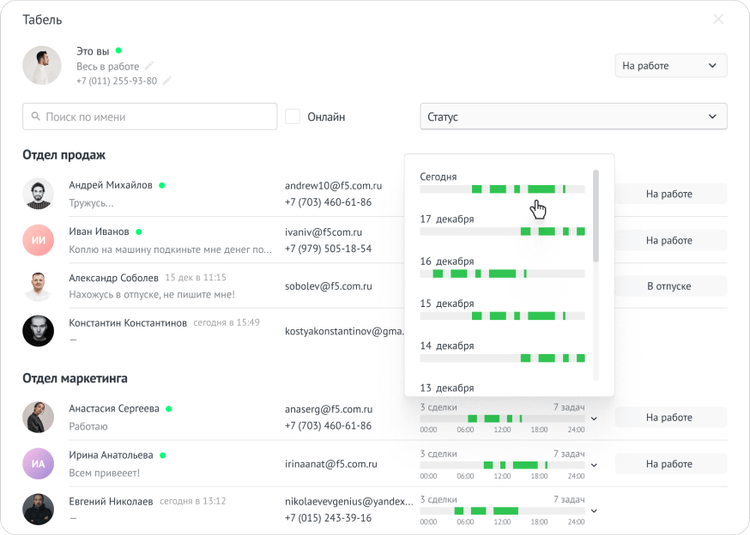Screen dimensions: 750x535
Task: Expand Анастасия Сергеева's activity timeline chevron
Action: click(594, 418)
